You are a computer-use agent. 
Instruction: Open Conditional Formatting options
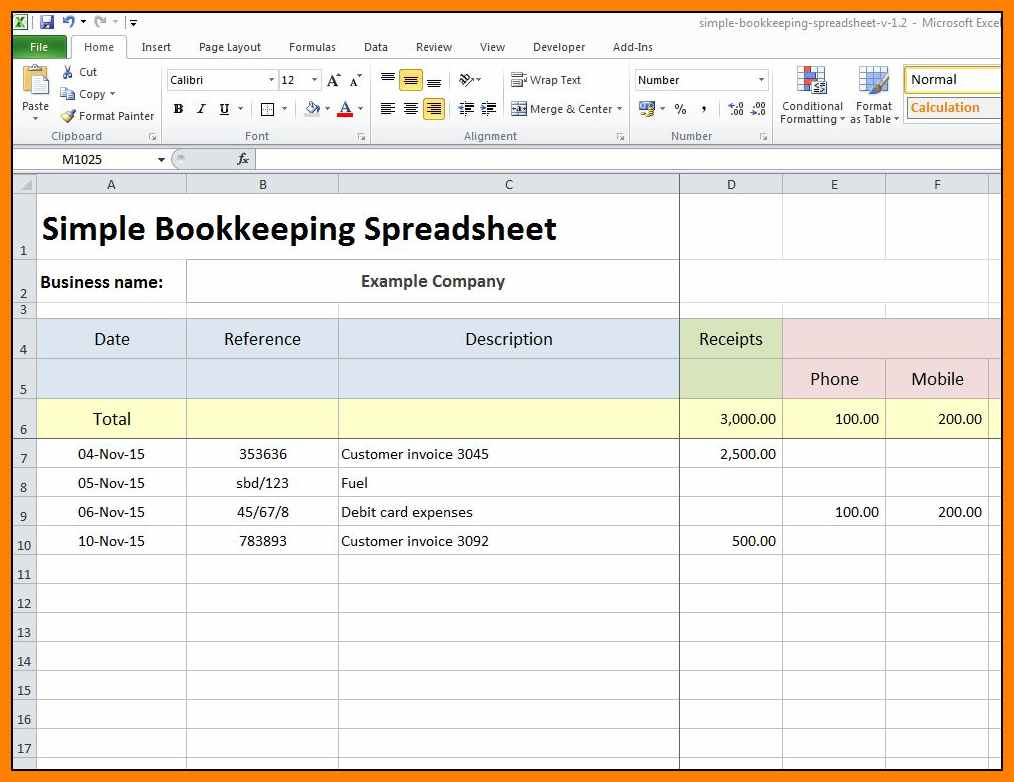click(x=812, y=96)
